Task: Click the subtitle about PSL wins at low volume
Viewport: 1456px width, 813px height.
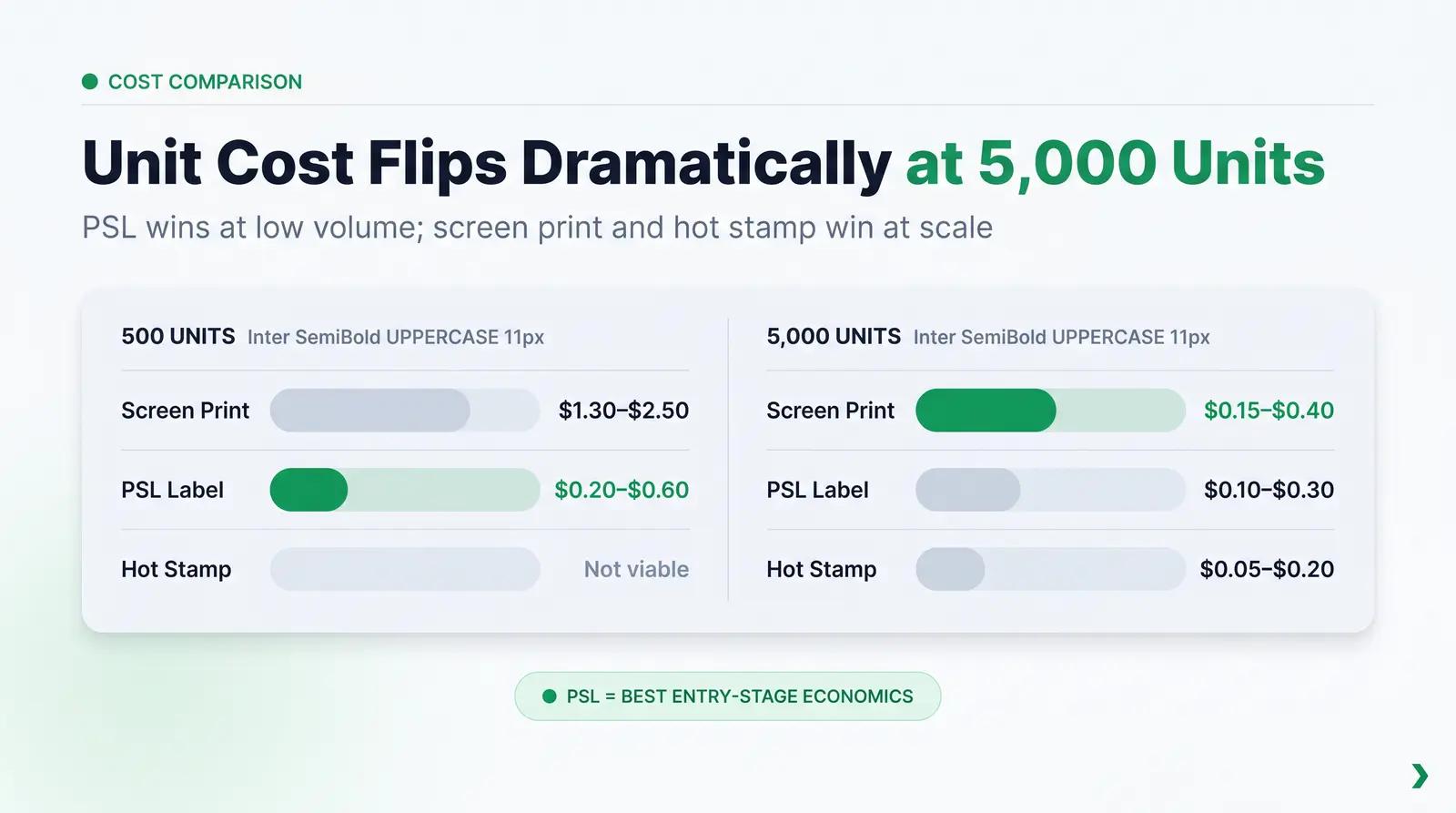Action: point(537,228)
